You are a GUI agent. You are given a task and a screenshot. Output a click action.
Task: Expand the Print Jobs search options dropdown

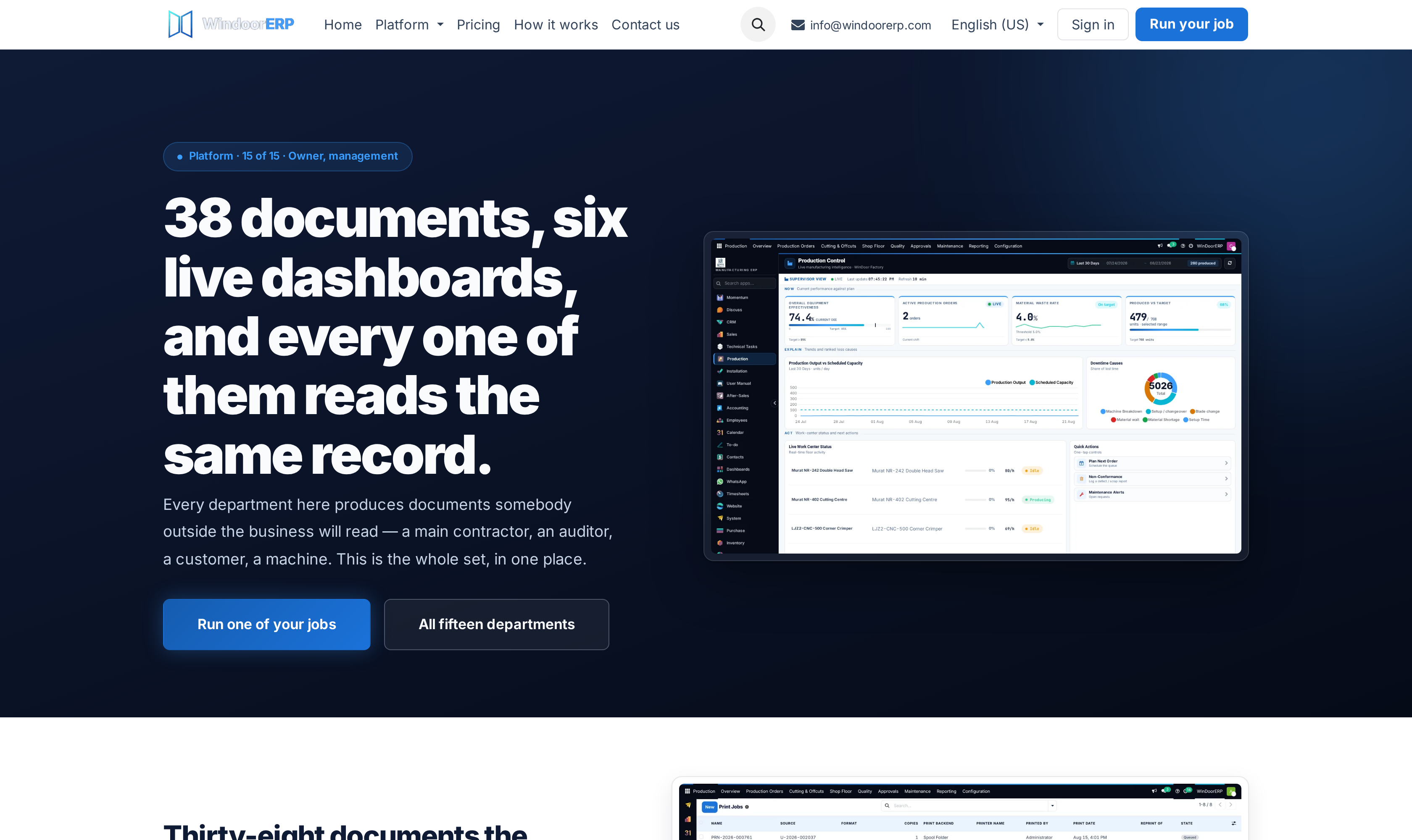click(x=1052, y=806)
